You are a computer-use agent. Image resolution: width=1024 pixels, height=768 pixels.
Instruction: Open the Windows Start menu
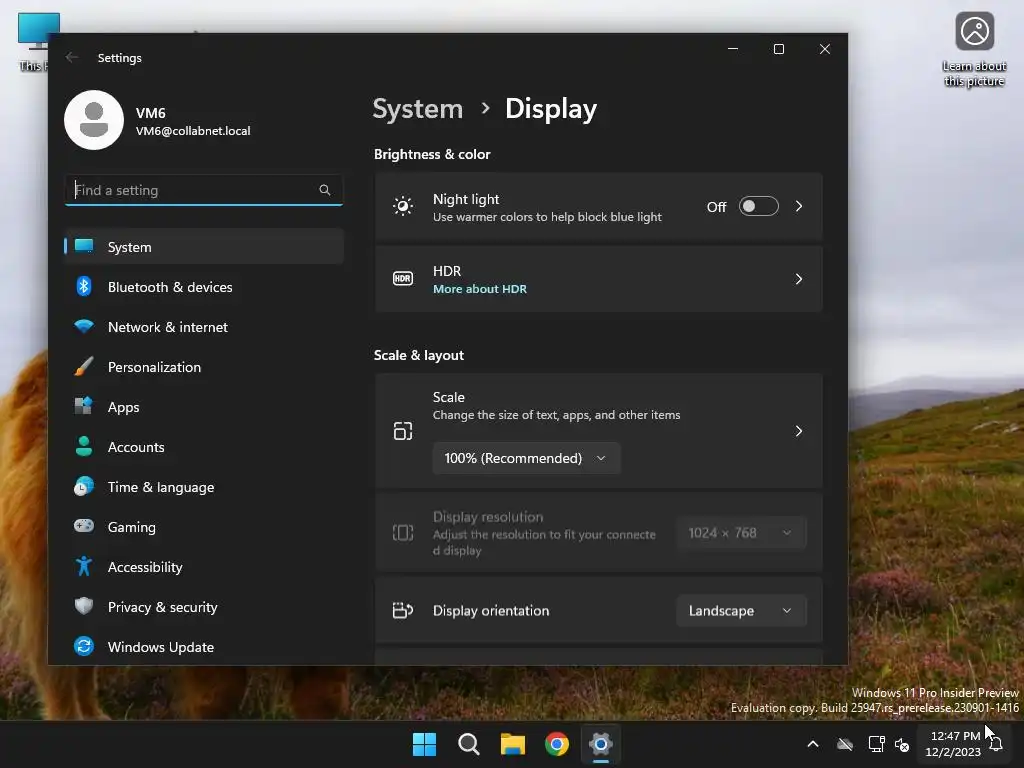tap(424, 744)
